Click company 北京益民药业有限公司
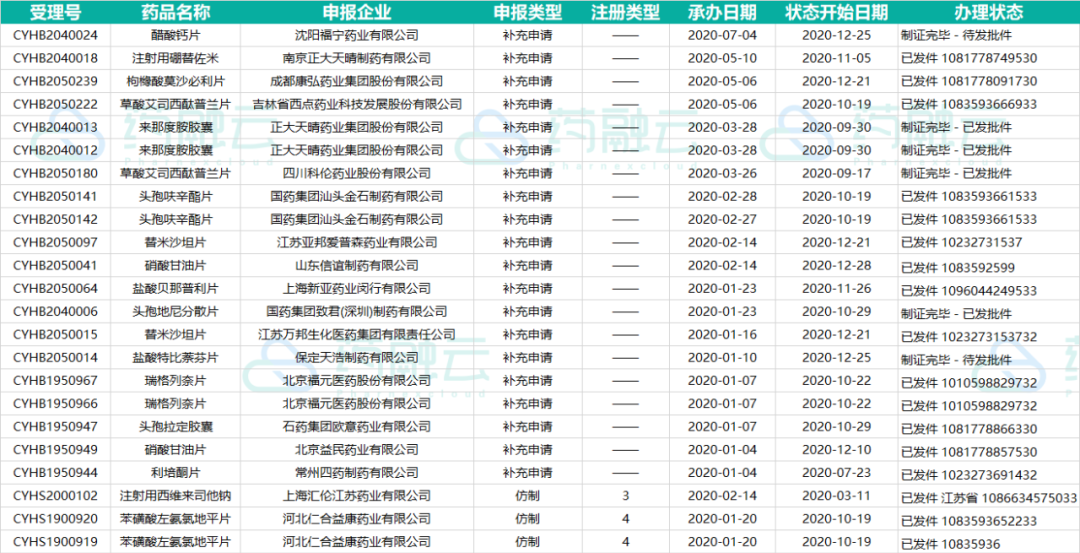 [357, 450]
